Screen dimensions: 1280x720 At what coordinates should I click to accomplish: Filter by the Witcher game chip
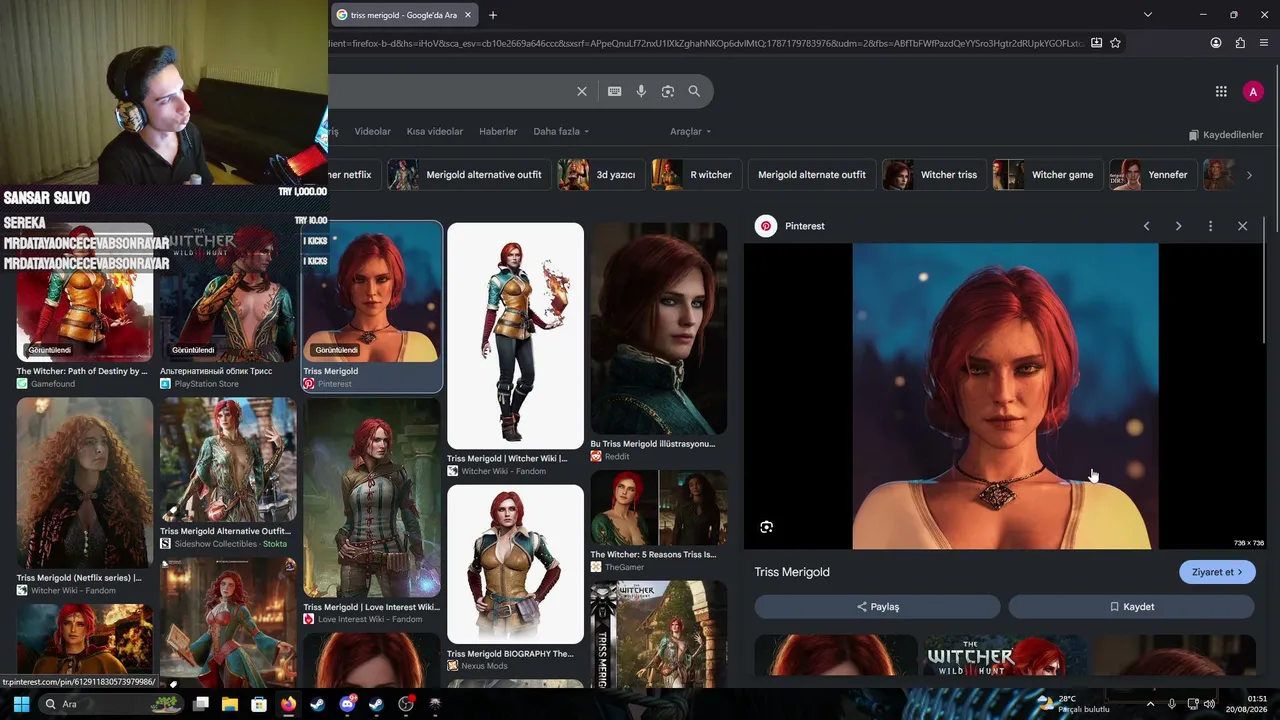1047,175
